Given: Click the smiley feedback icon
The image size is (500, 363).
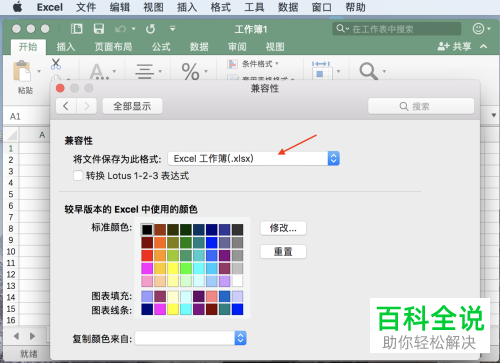Looking at the screenshot, I should click(x=478, y=29).
